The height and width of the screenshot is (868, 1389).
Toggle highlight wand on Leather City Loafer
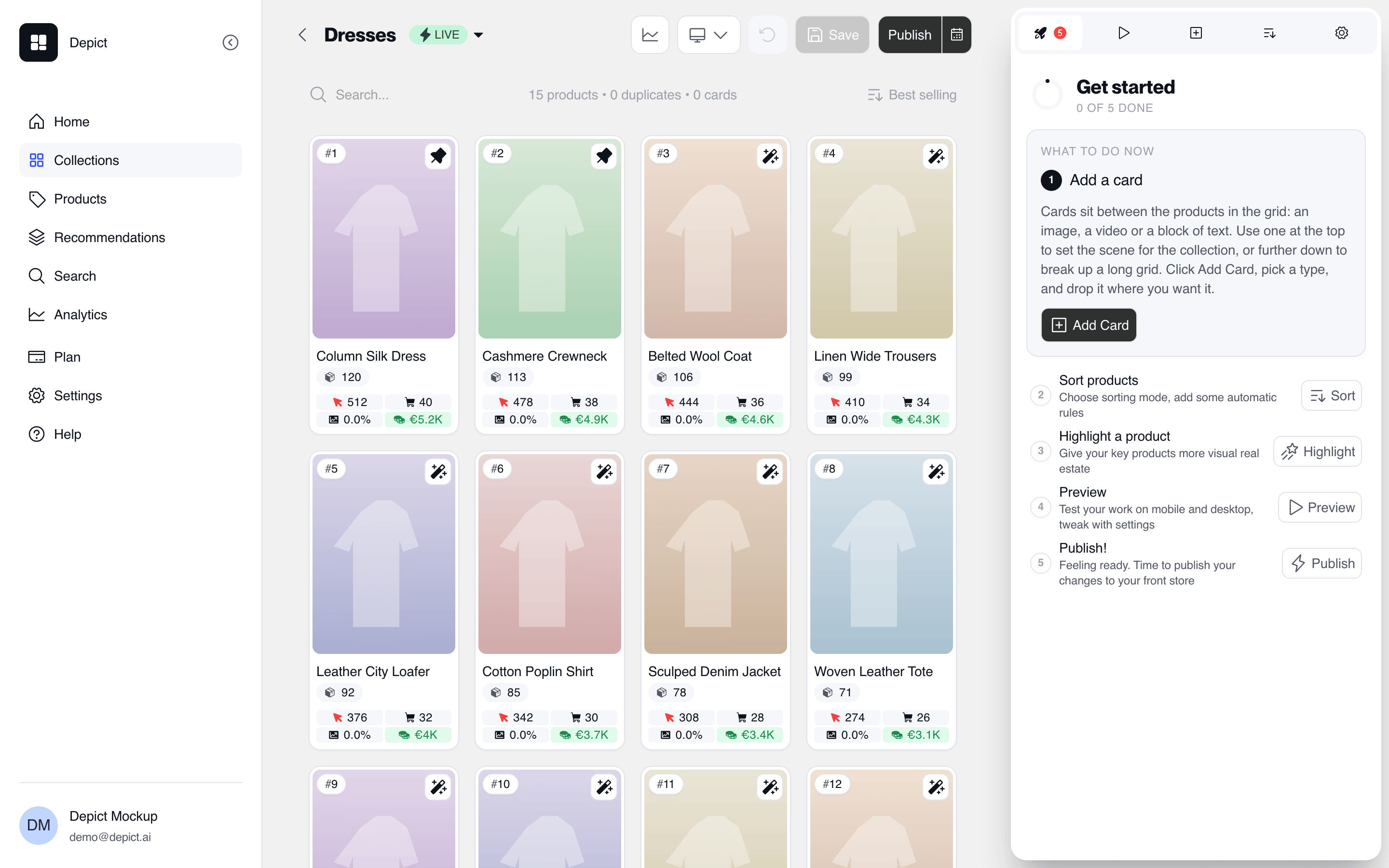point(438,471)
